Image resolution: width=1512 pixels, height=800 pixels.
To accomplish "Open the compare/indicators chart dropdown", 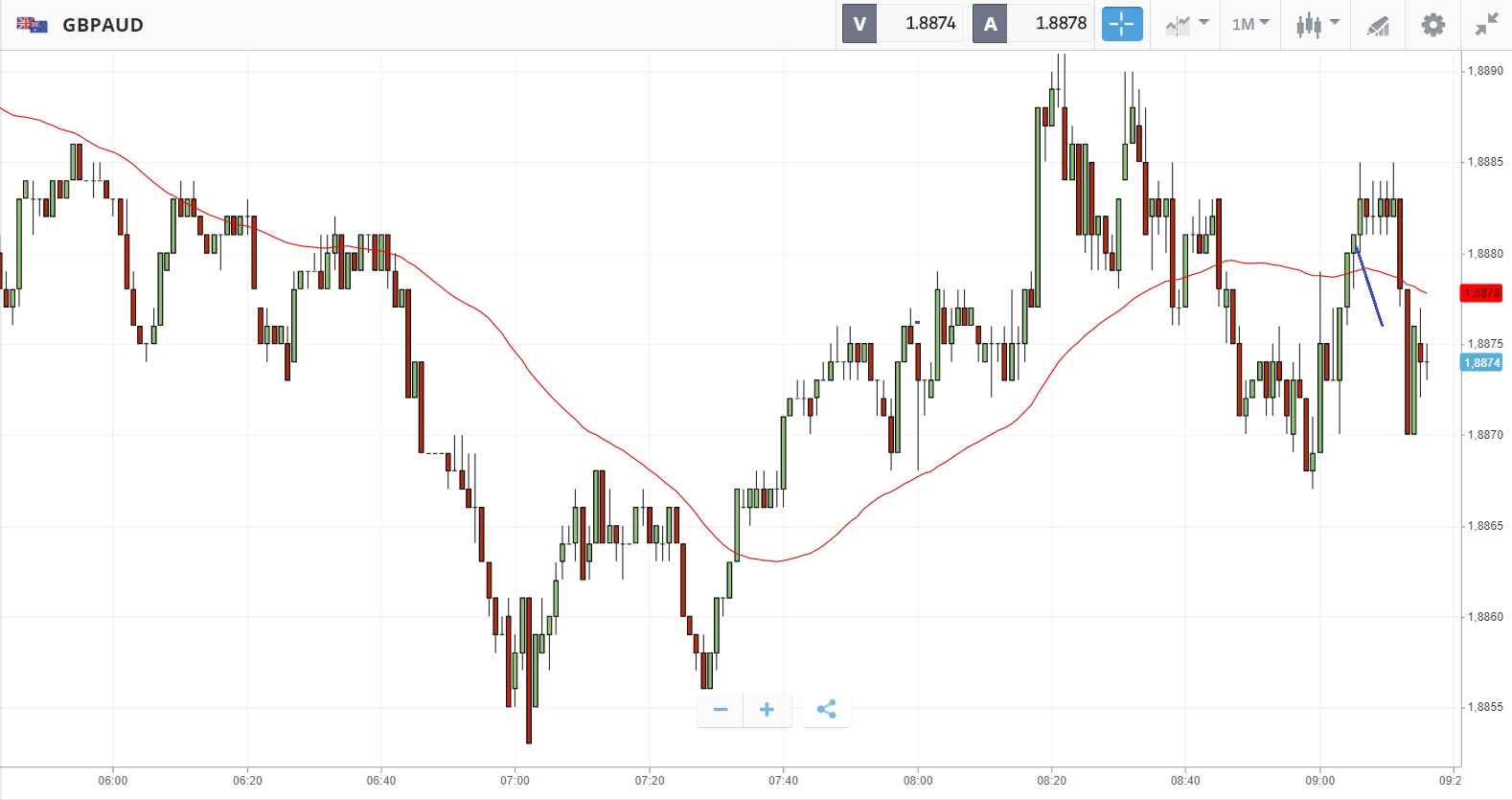I will click(1186, 24).
